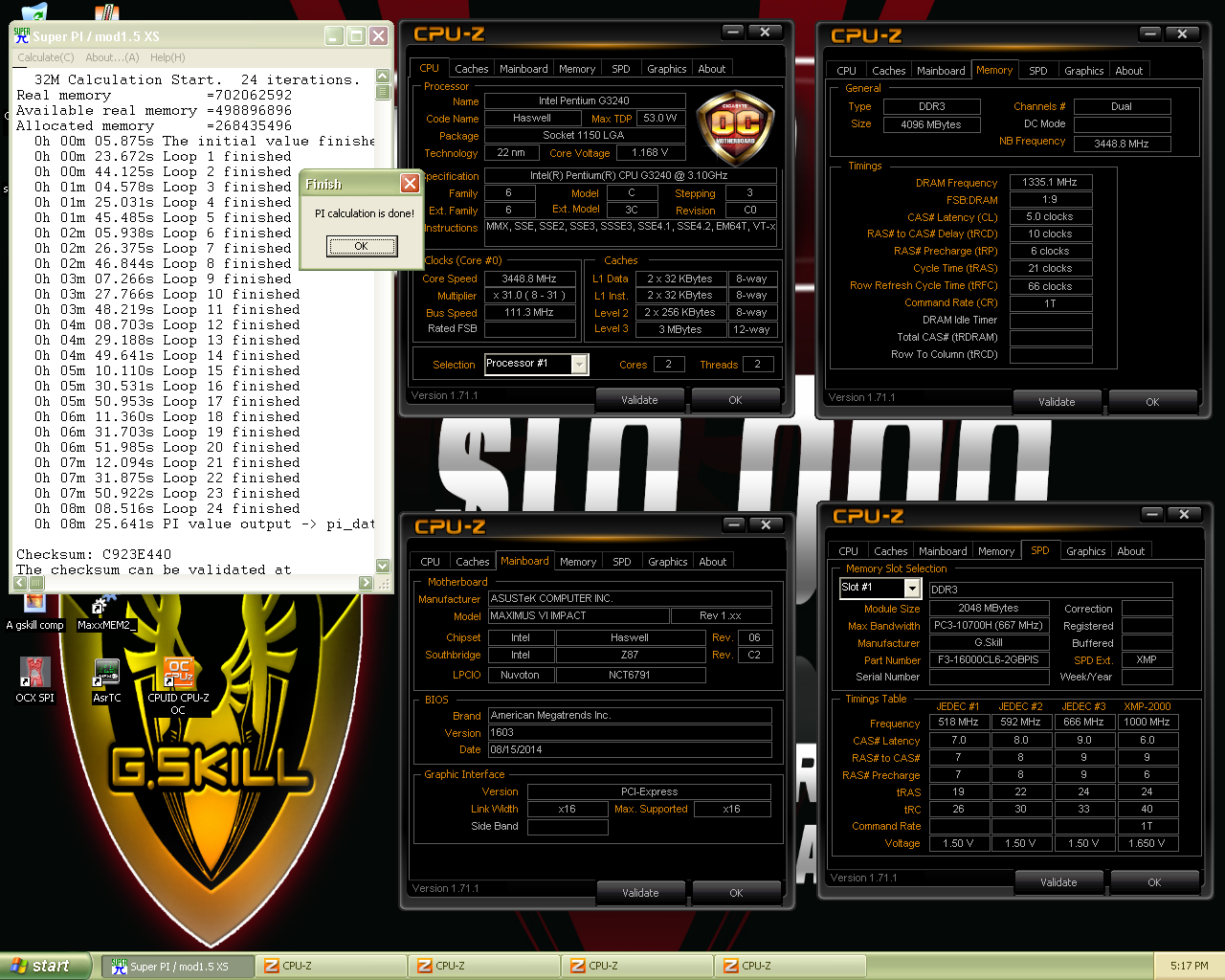The height and width of the screenshot is (980, 1225).
Task: Click the Windows start button
Action: 46,967
